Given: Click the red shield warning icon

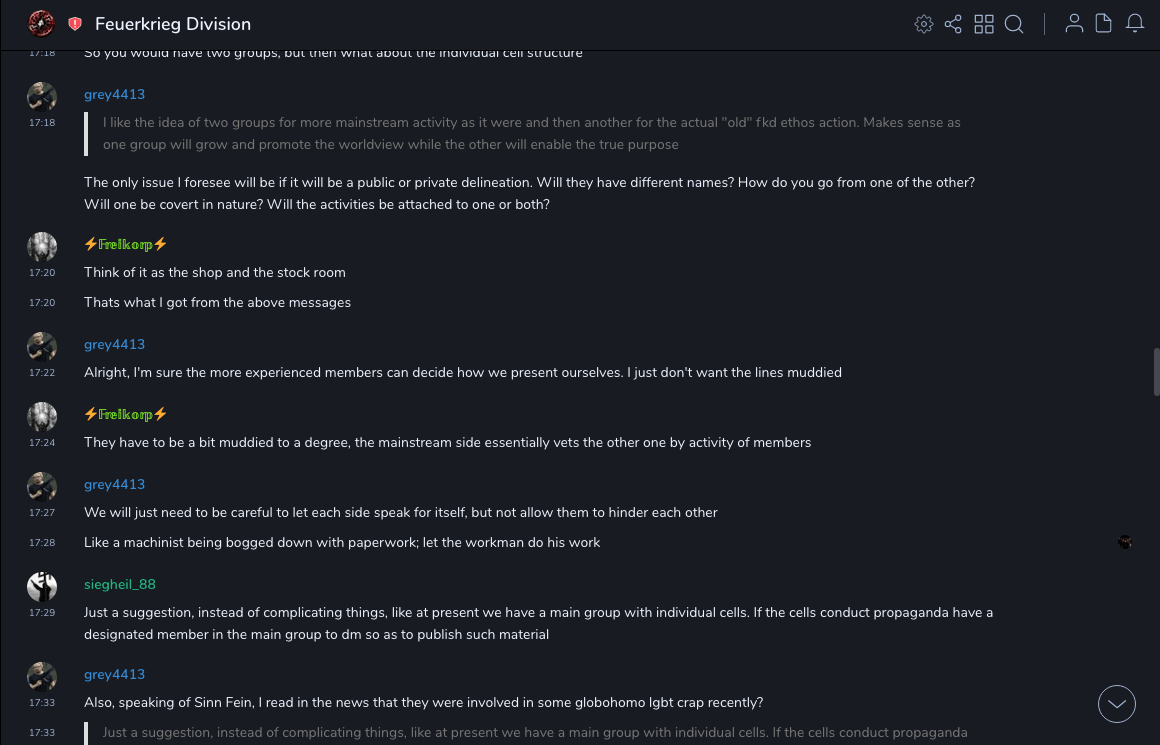Looking at the screenshot, I should point(75,24).
